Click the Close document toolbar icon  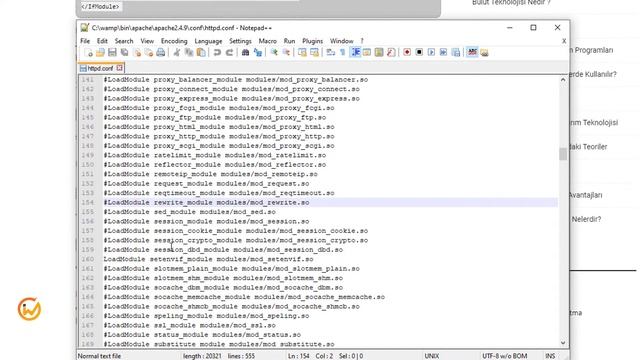tap(137, 52)
